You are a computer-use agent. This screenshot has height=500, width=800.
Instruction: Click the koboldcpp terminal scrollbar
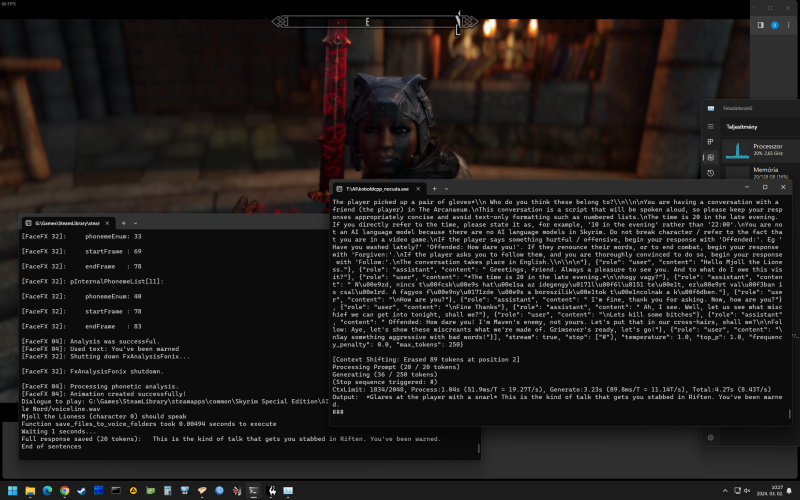click(x=789, y=414)
